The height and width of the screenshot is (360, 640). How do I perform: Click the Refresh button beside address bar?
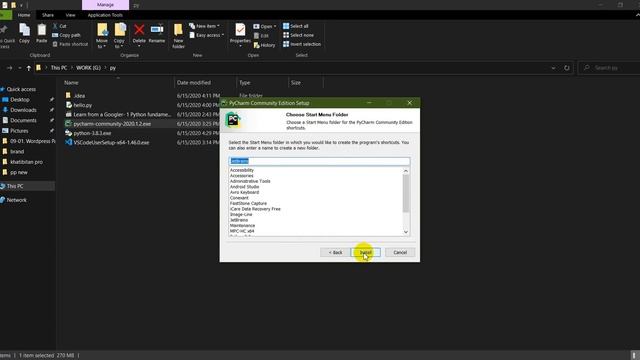[567, 68]
